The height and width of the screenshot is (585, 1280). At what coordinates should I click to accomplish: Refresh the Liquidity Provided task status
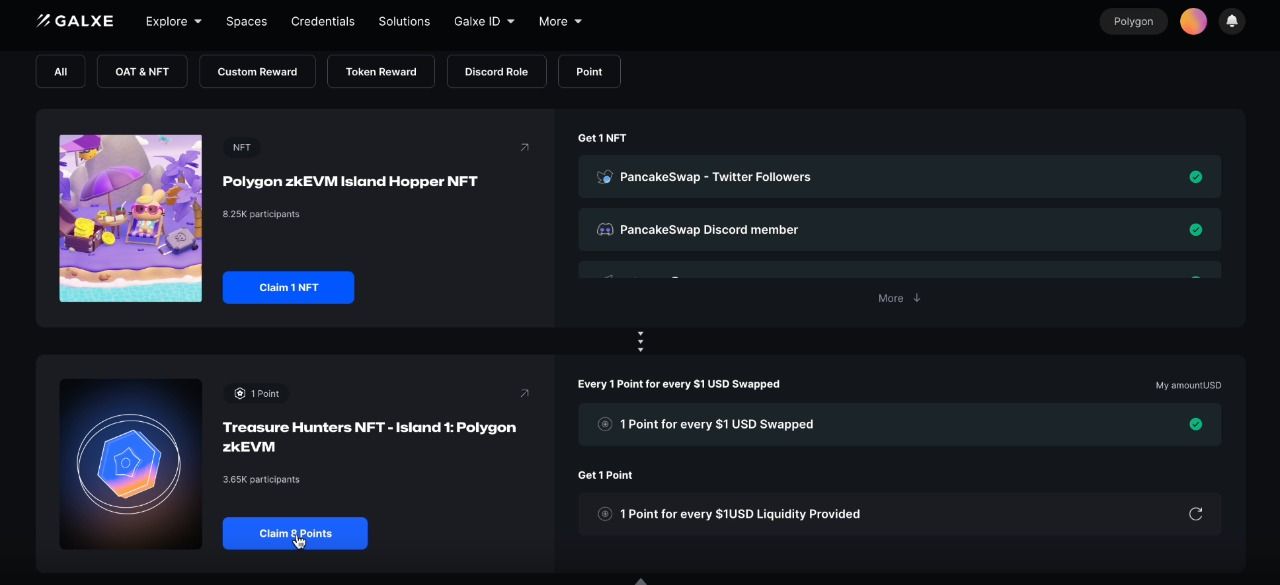1195,514
